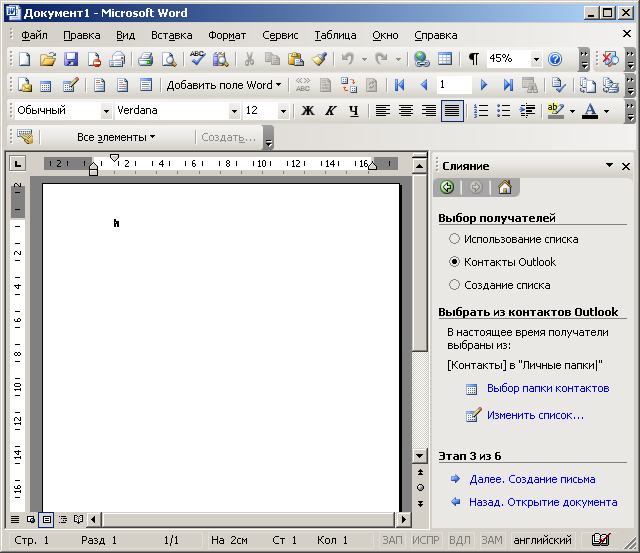Start numbered list icon
640x553 pixels.
[x=481, y=111]
